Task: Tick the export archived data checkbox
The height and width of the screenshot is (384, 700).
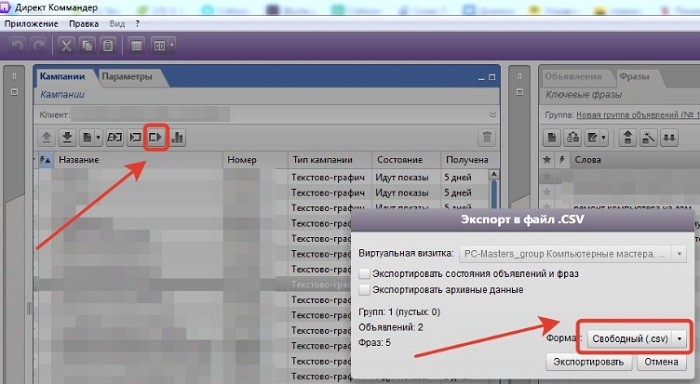Action: click(x=365, y=290)
